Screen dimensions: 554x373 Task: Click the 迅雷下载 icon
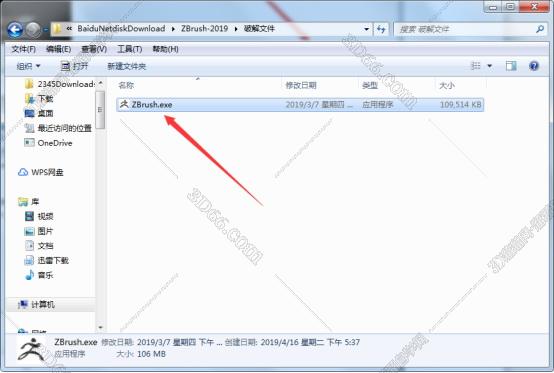[29, 260]
